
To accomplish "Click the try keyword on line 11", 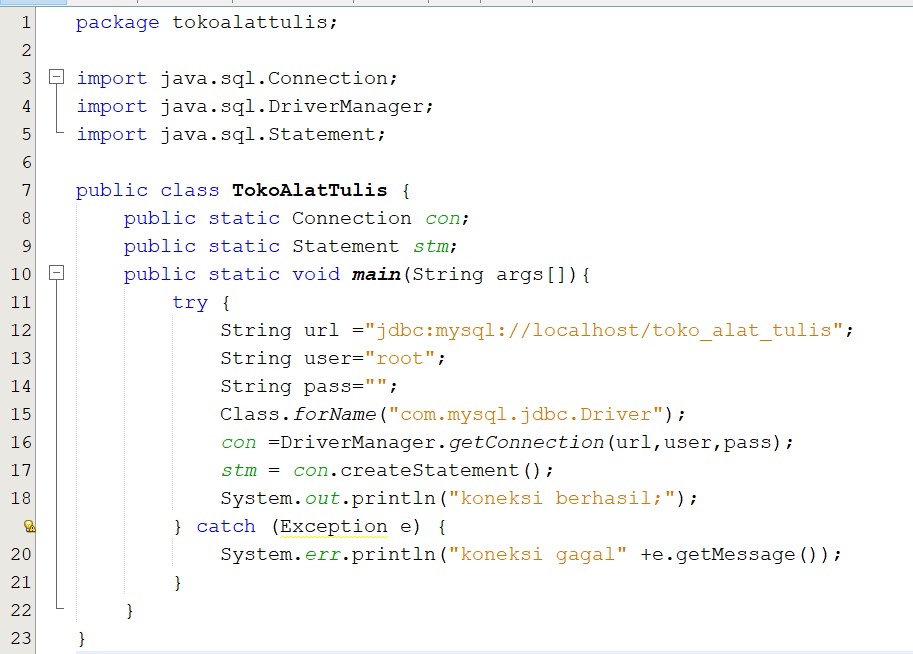I will tap(190, 302).
